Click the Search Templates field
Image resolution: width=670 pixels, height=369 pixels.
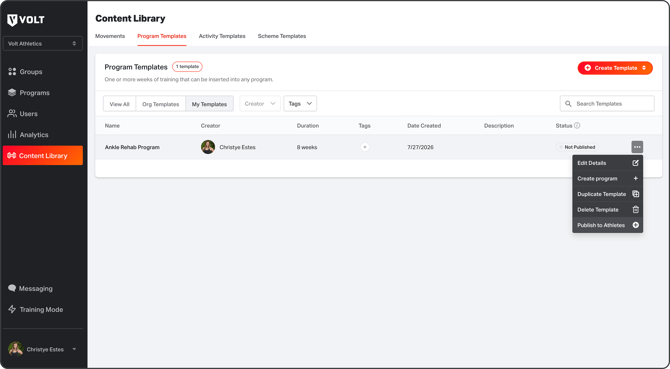click(607, 104)
